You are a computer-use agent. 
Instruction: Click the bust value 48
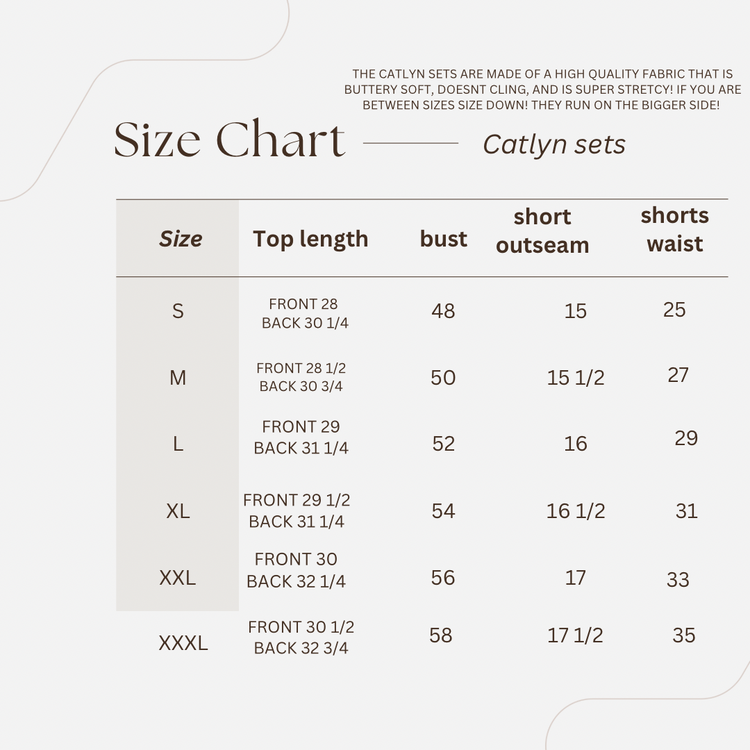pos(443,311)
